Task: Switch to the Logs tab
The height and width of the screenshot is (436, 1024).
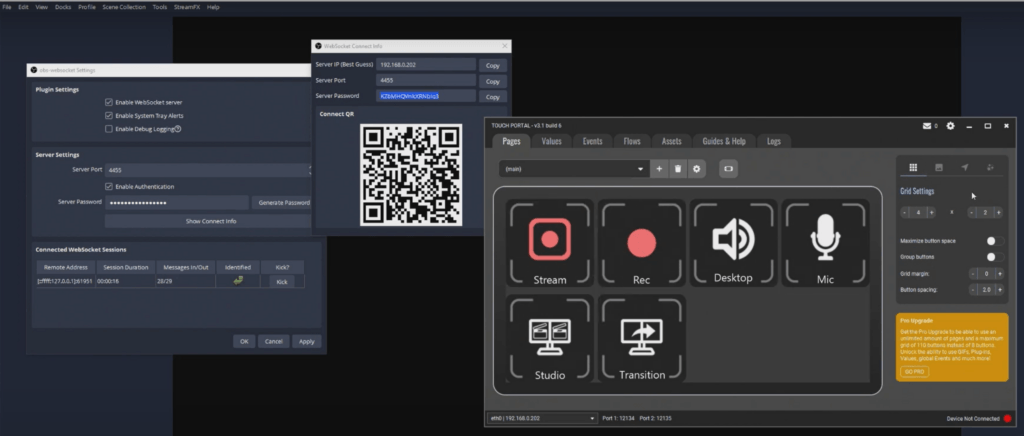Action: coord(774,141)
